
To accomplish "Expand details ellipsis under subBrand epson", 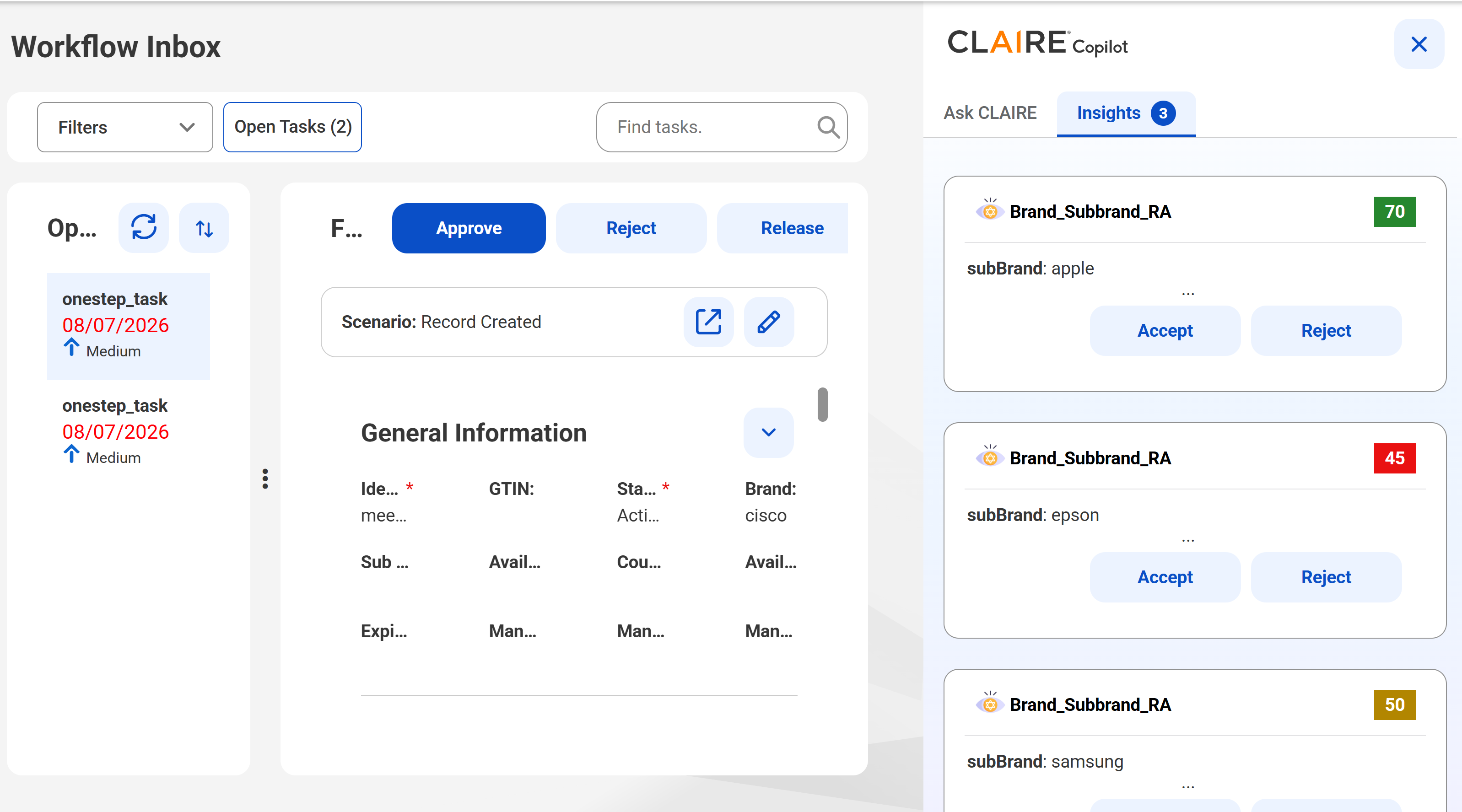I will [x=1188, y=540].
